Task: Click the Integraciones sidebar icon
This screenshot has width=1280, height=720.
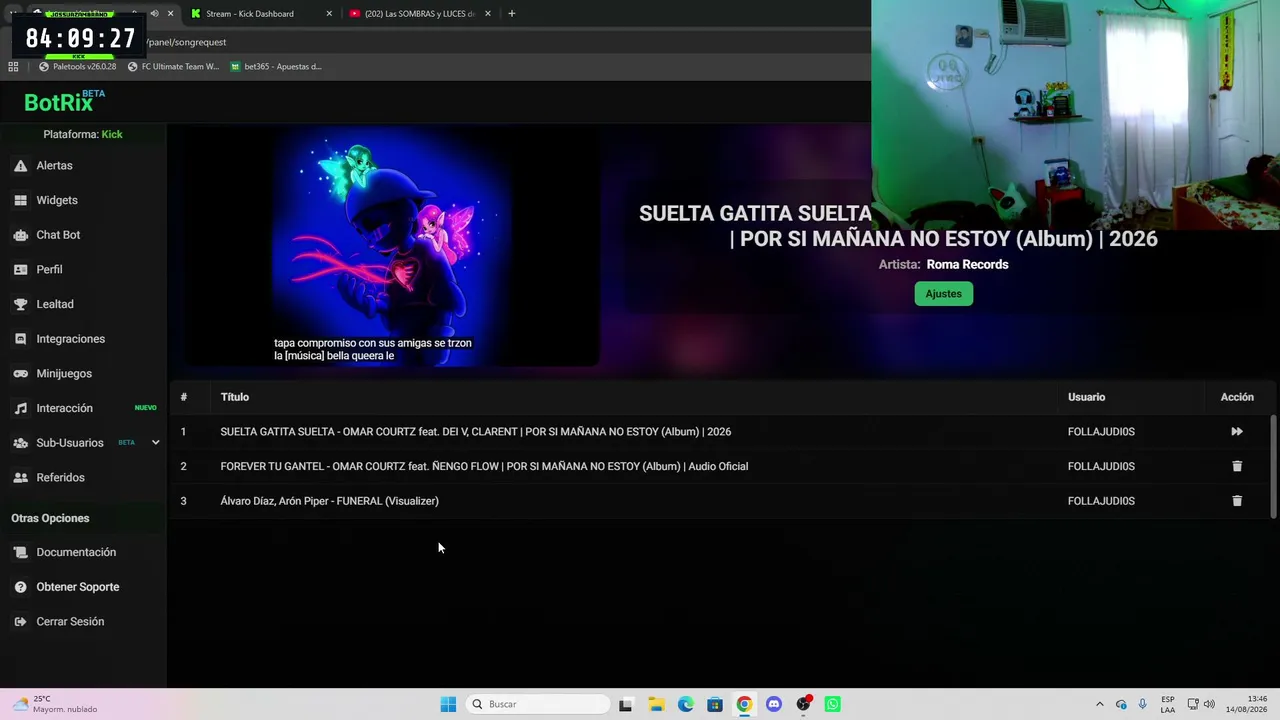Action: coord(20,339)
